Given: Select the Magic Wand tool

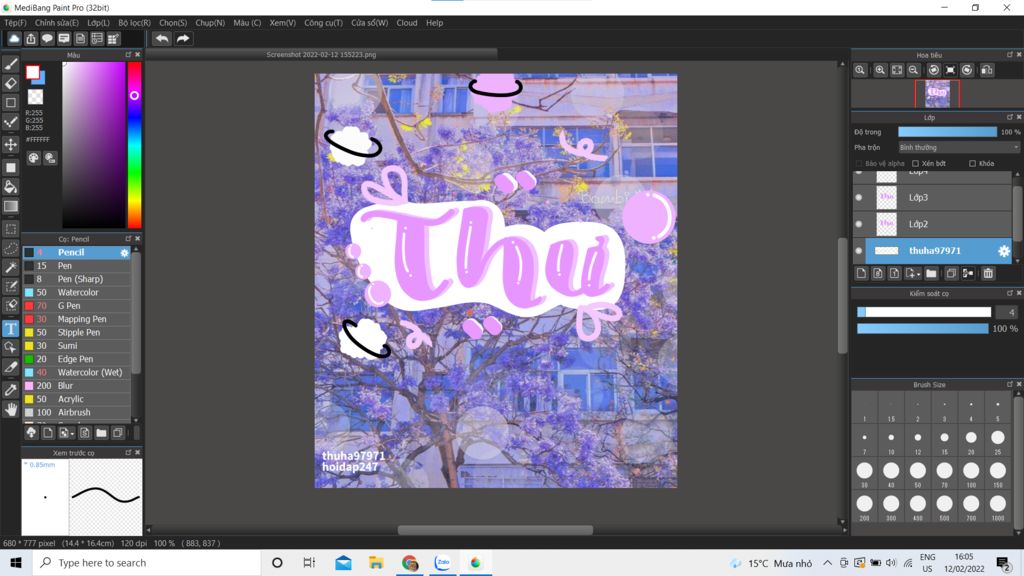Looking at the screenshot, I should [x=10, y=268].
